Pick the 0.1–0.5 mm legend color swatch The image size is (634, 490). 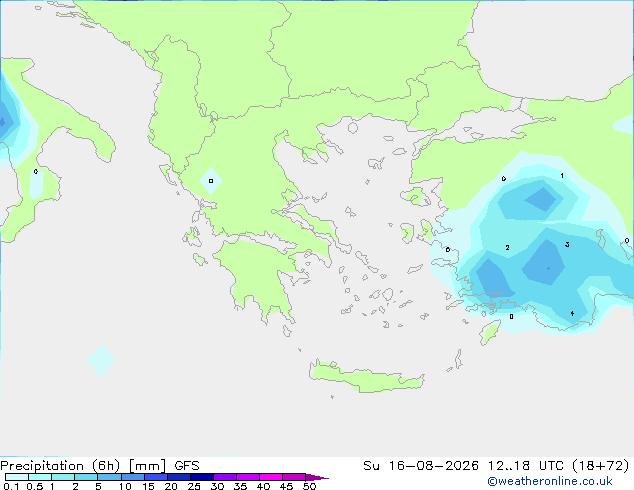[x=17, y=477]
